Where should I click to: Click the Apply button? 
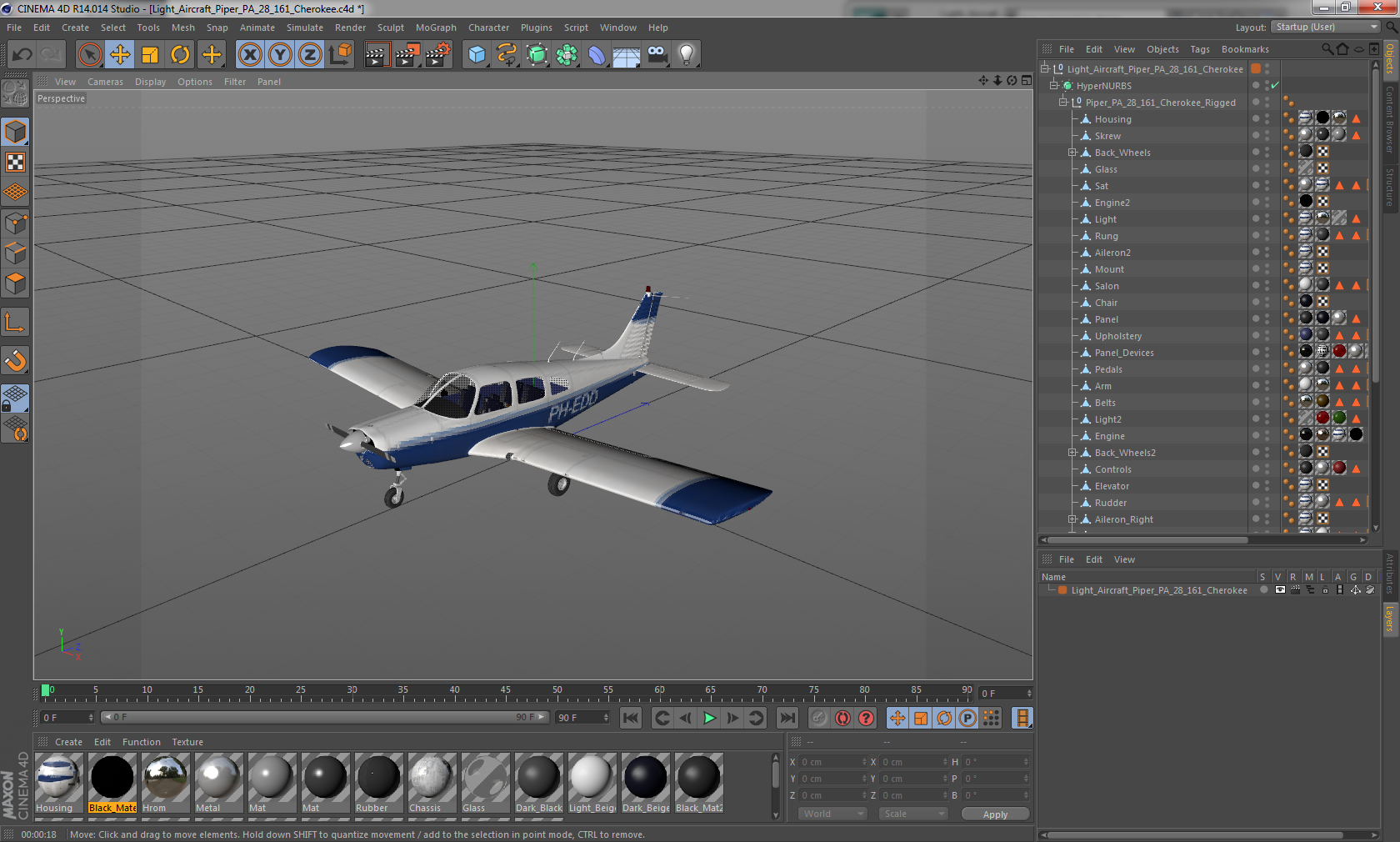coord(995,814)
